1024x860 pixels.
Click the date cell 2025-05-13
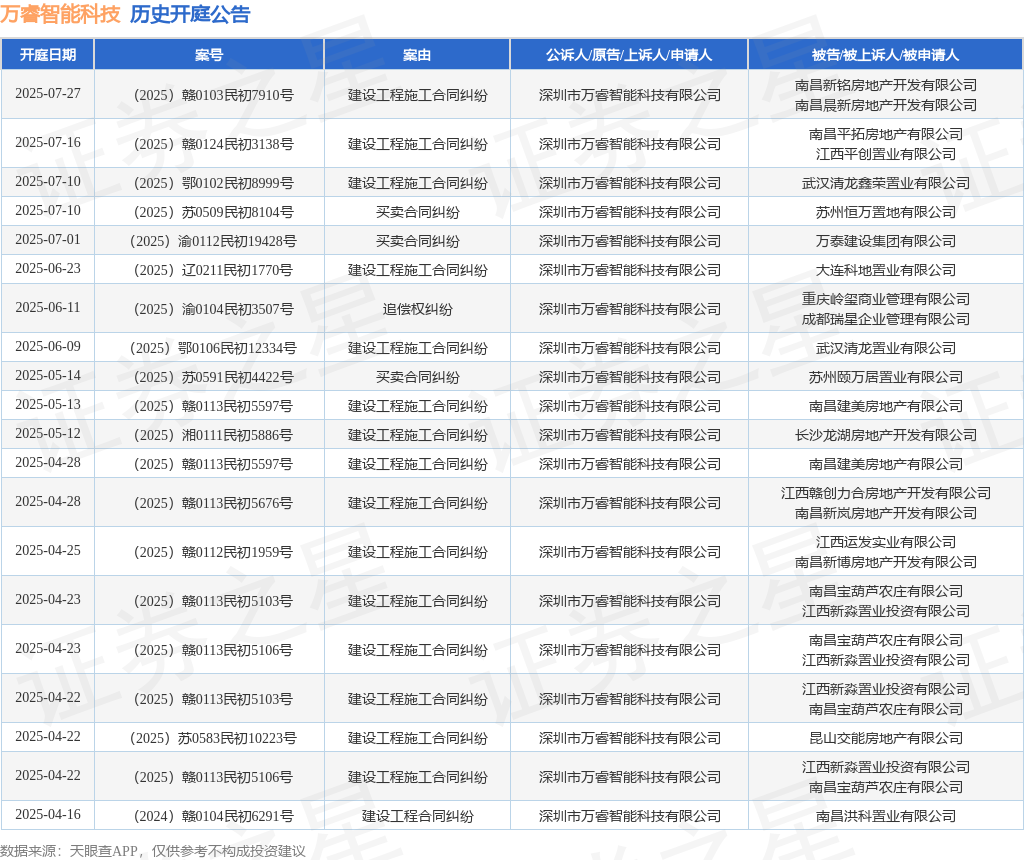(x=48, y=405)
